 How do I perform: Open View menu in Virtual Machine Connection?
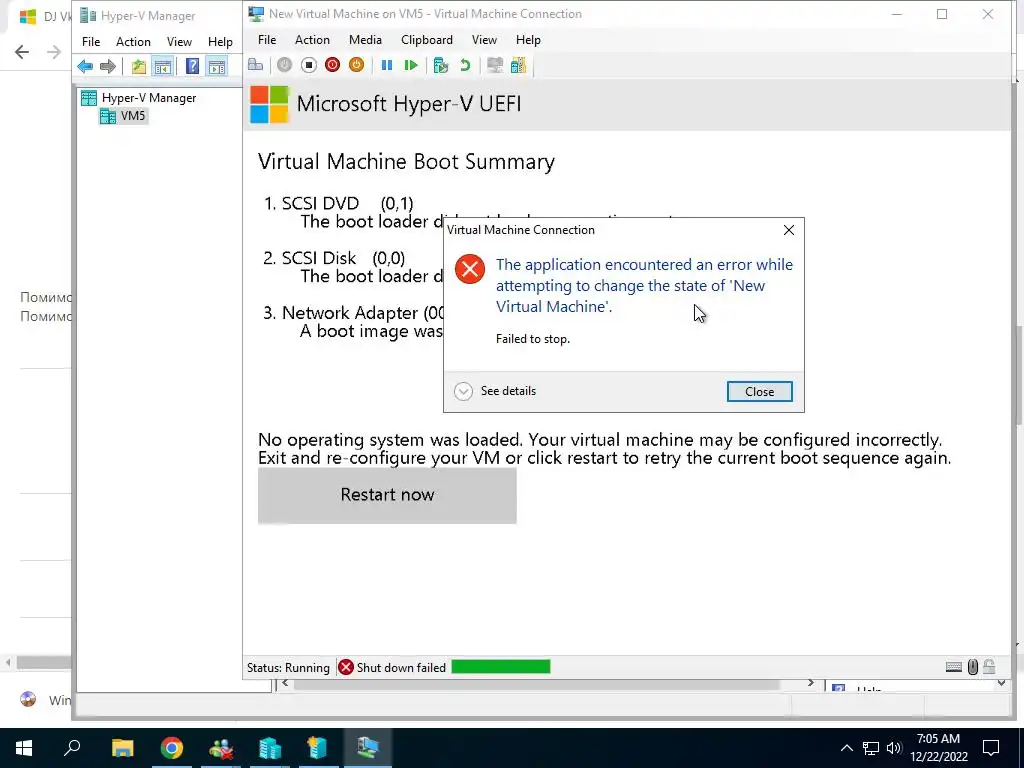coord(484,40)
